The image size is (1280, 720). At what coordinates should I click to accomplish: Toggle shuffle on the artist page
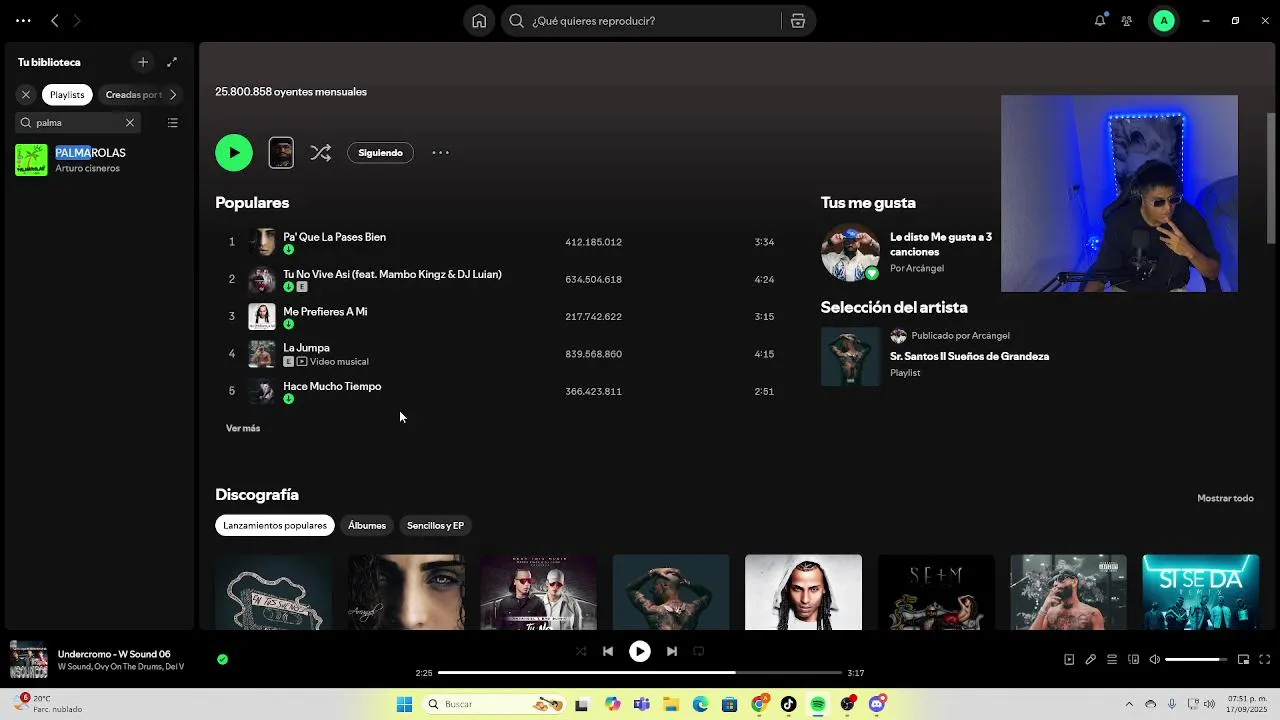[x=320, y=153]
